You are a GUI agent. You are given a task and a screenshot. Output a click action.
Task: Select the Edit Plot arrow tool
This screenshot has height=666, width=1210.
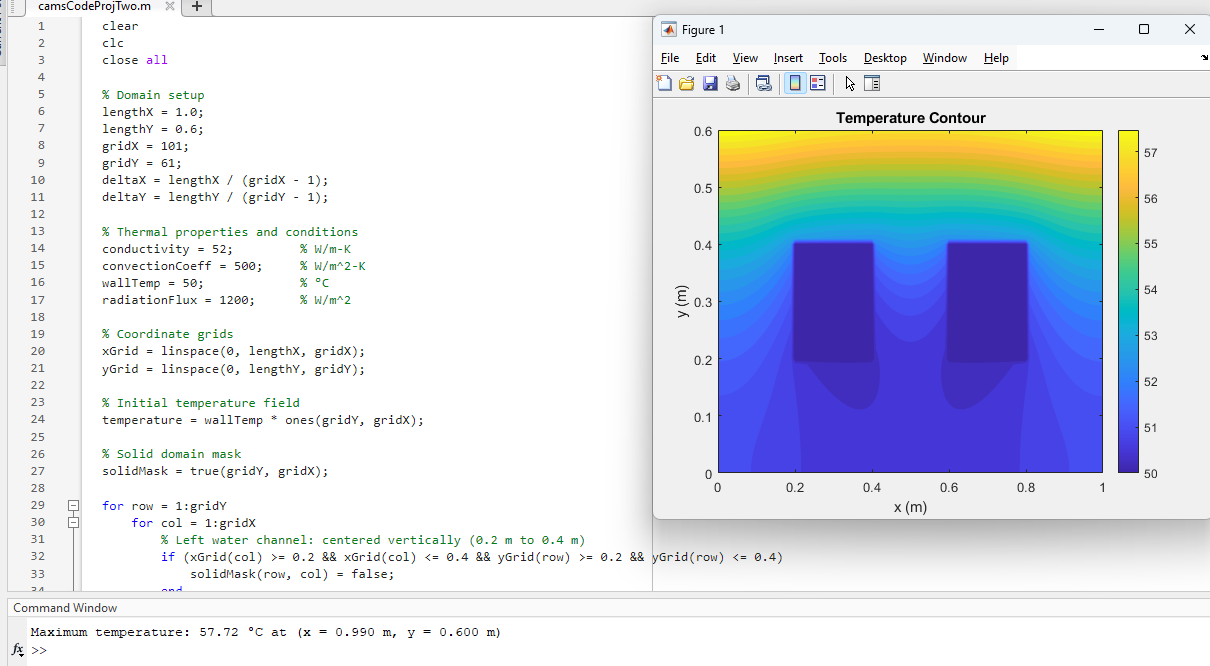[x=850, y=84]
